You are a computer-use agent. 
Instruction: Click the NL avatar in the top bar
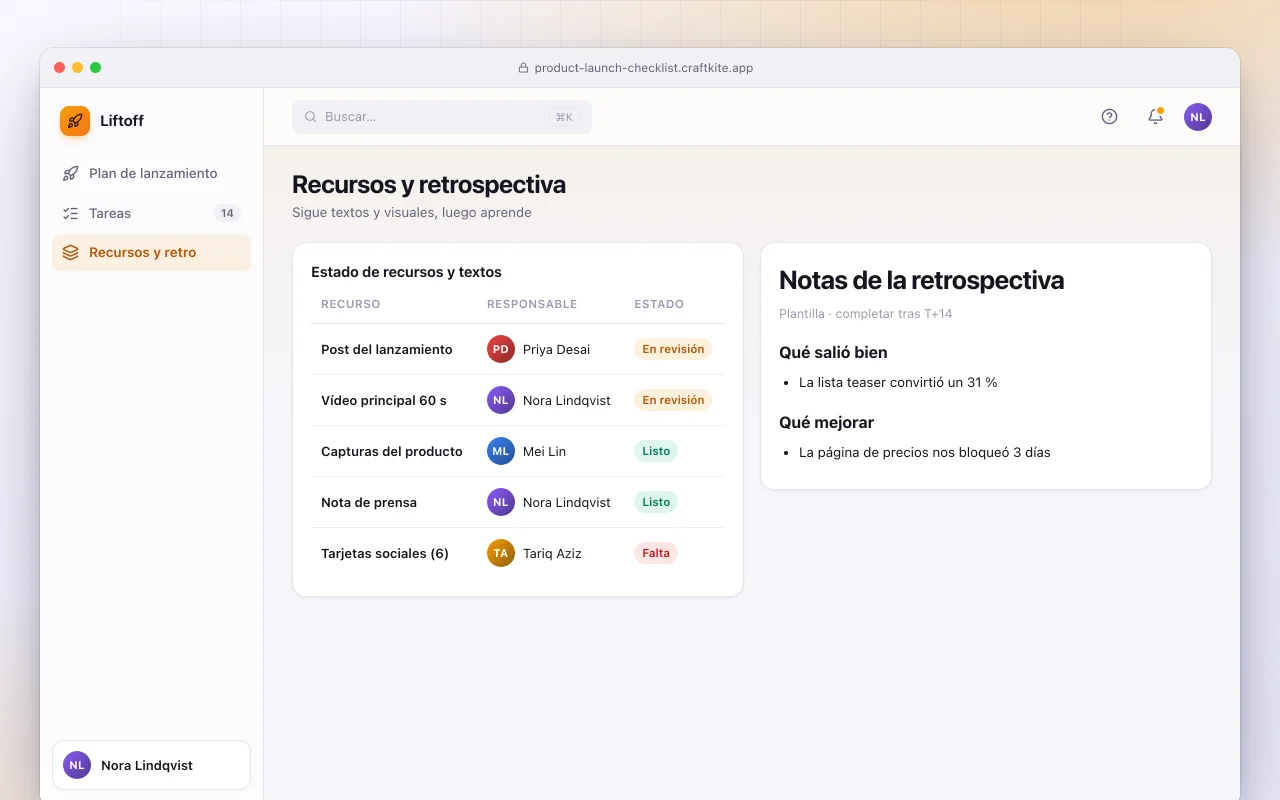(1198, 117)
